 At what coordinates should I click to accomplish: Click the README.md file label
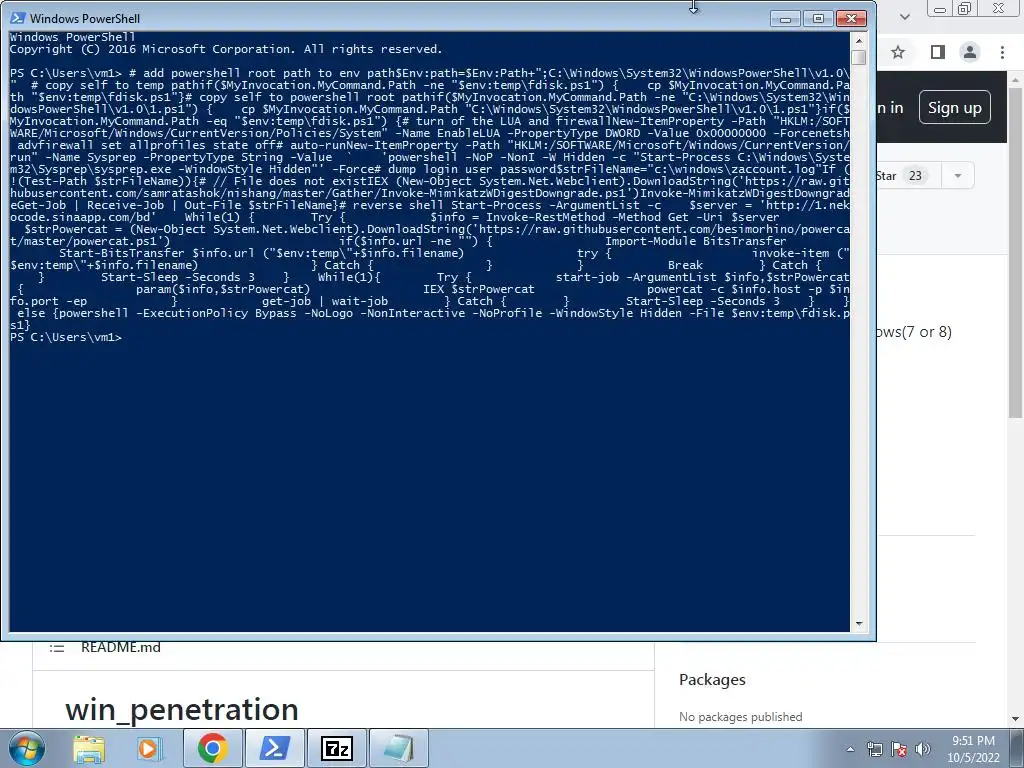tap(121, 647)
